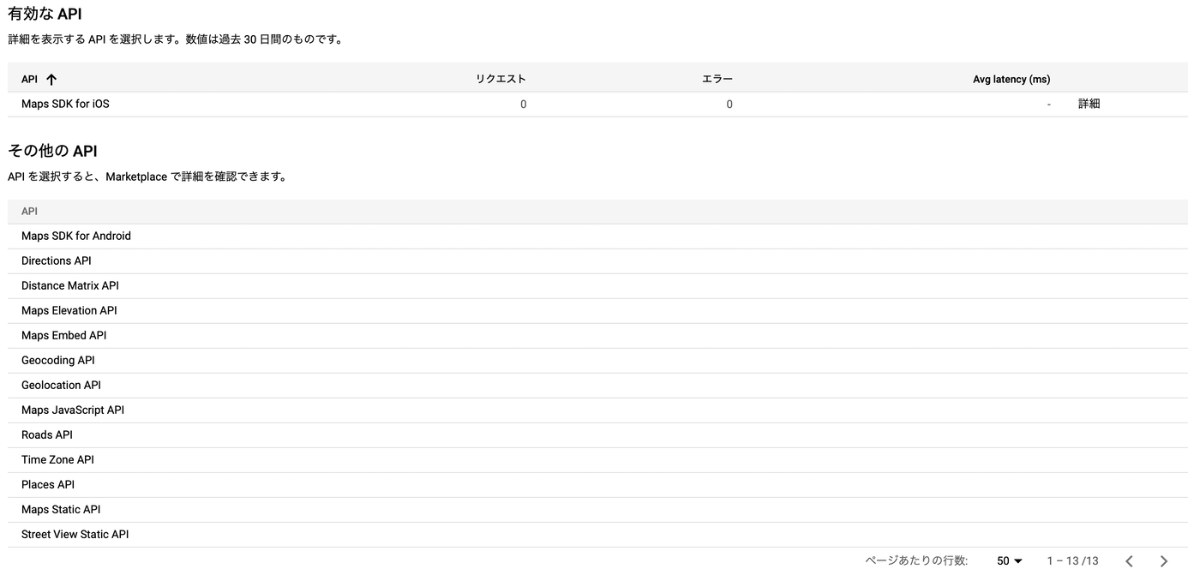This screenshot has height=575, width=1200.
Task: Select Distance Matrix API
Action: click(70, 286)
